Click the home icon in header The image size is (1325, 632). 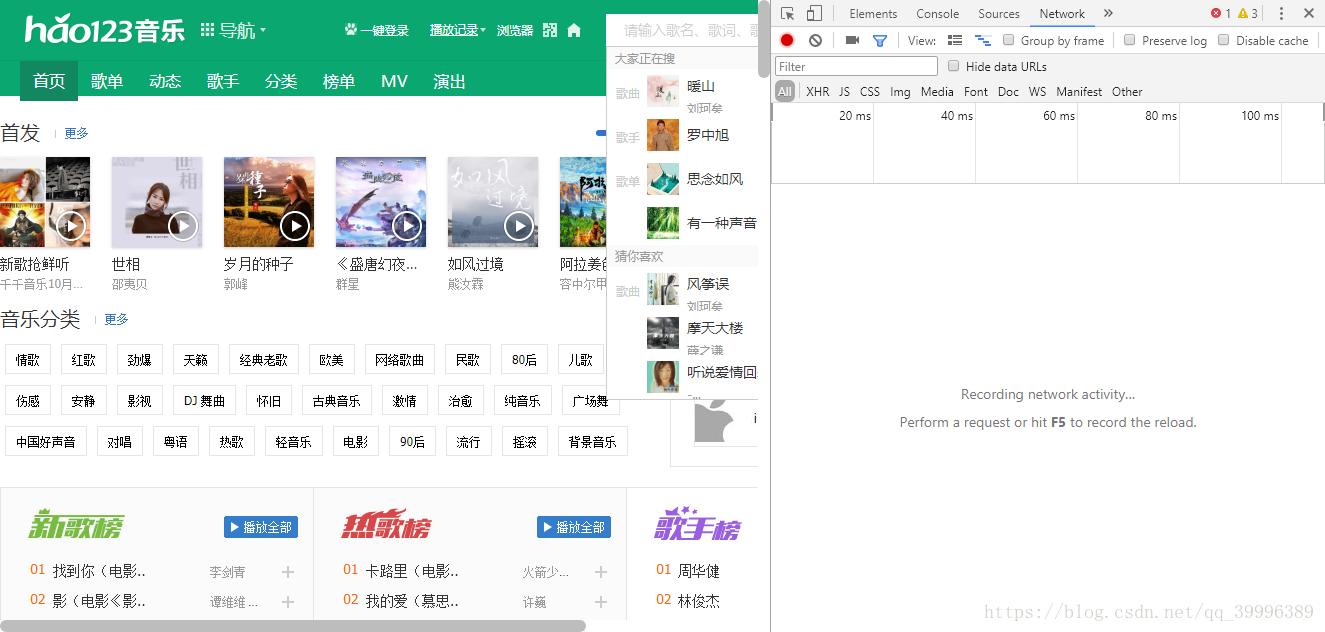tap(574, 30)
